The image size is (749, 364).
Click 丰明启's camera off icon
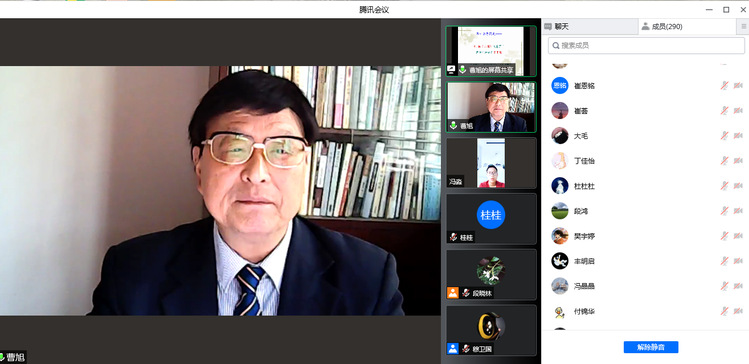738,261
